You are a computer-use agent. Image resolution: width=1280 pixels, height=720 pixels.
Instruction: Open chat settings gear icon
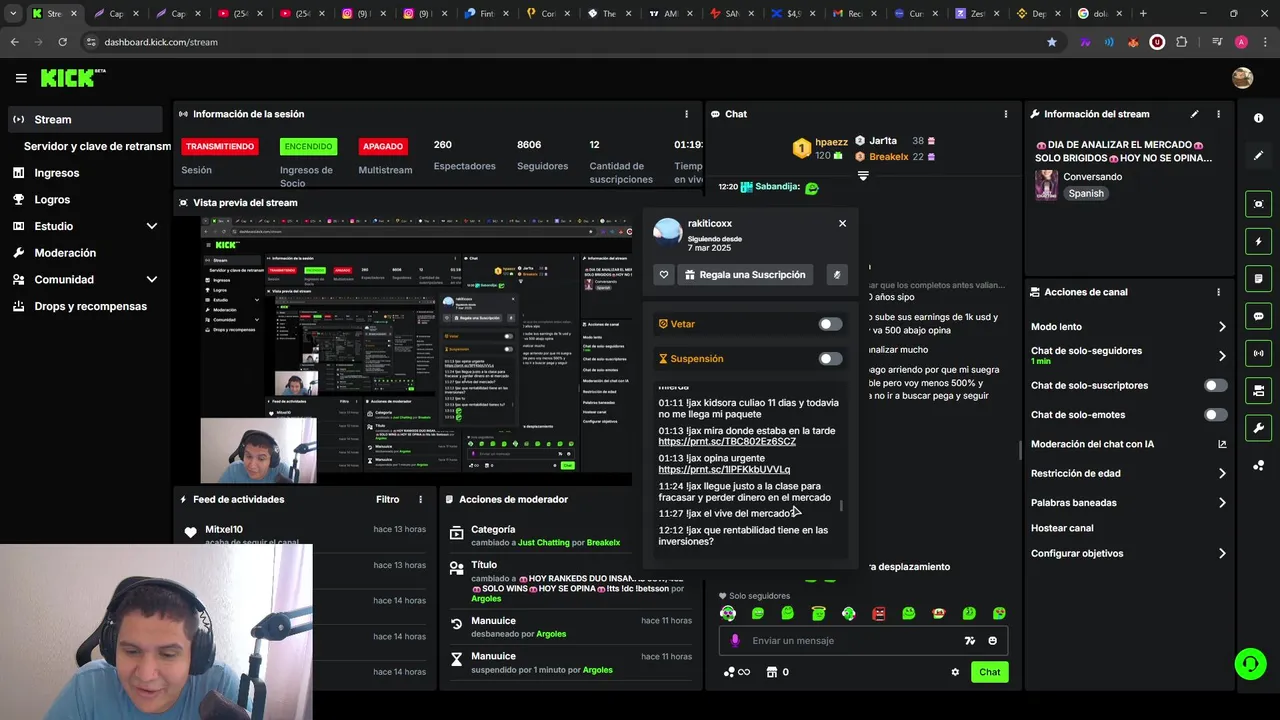point(955,672)
